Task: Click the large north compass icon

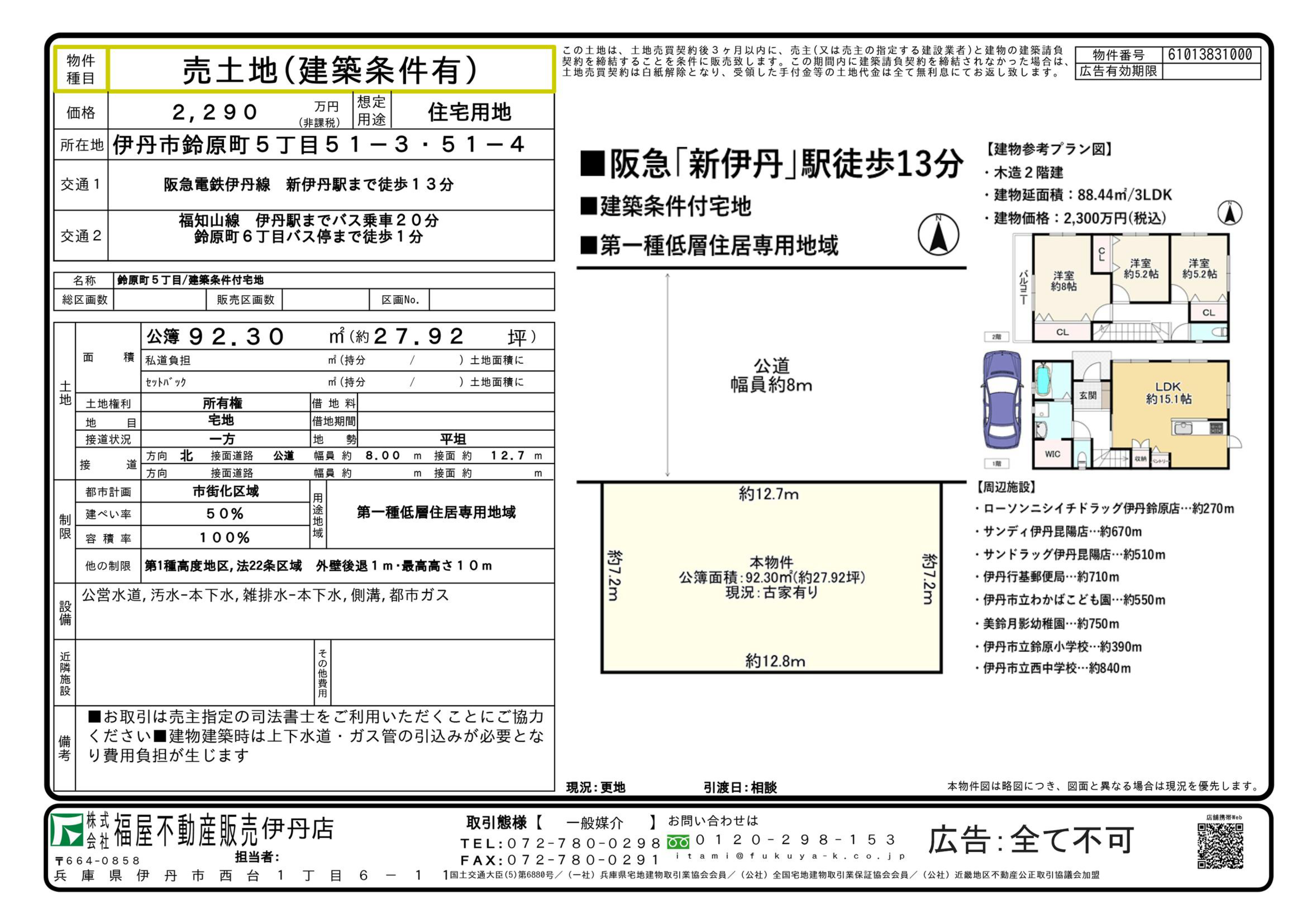Action: 938,234
